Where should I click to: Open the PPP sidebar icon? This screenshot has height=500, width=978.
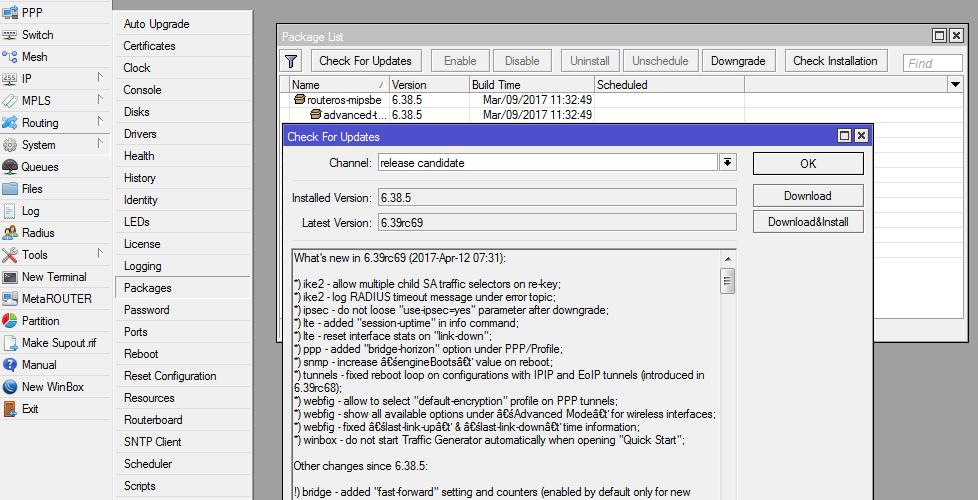pyautogui.click(x=9, y=12)
